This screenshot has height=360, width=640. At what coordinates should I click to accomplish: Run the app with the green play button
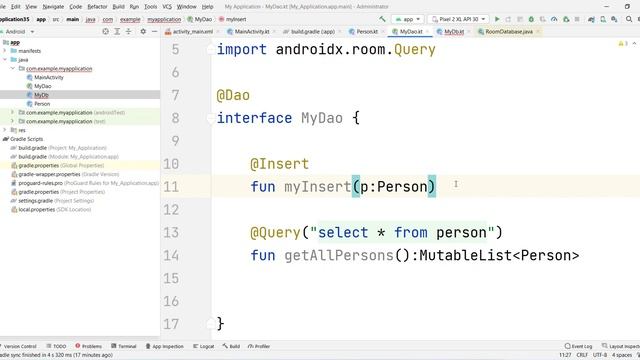497,19
